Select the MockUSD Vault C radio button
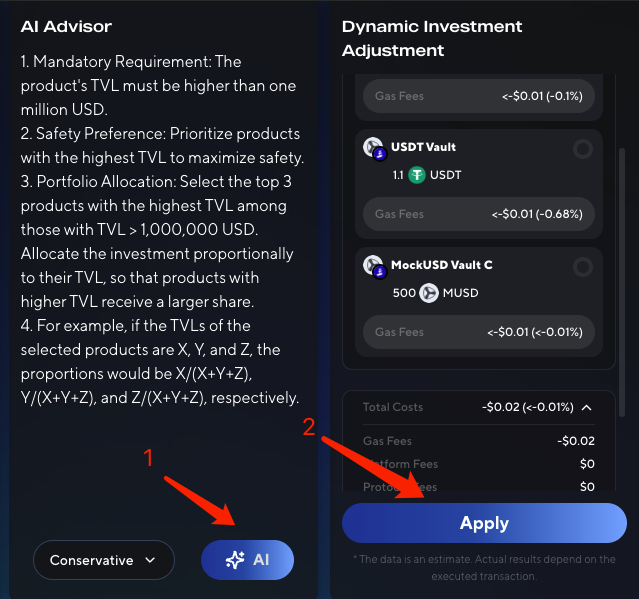Screen dimensions: 639x599 point(583,267)
